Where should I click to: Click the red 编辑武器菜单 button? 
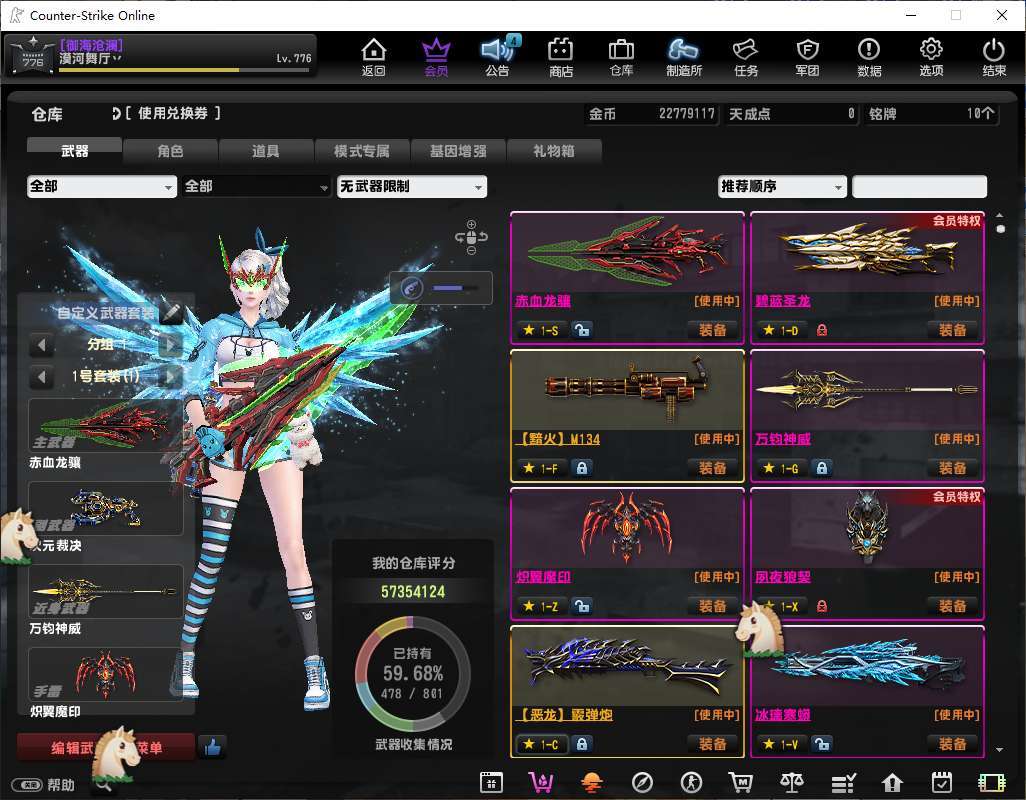(106, 747)
